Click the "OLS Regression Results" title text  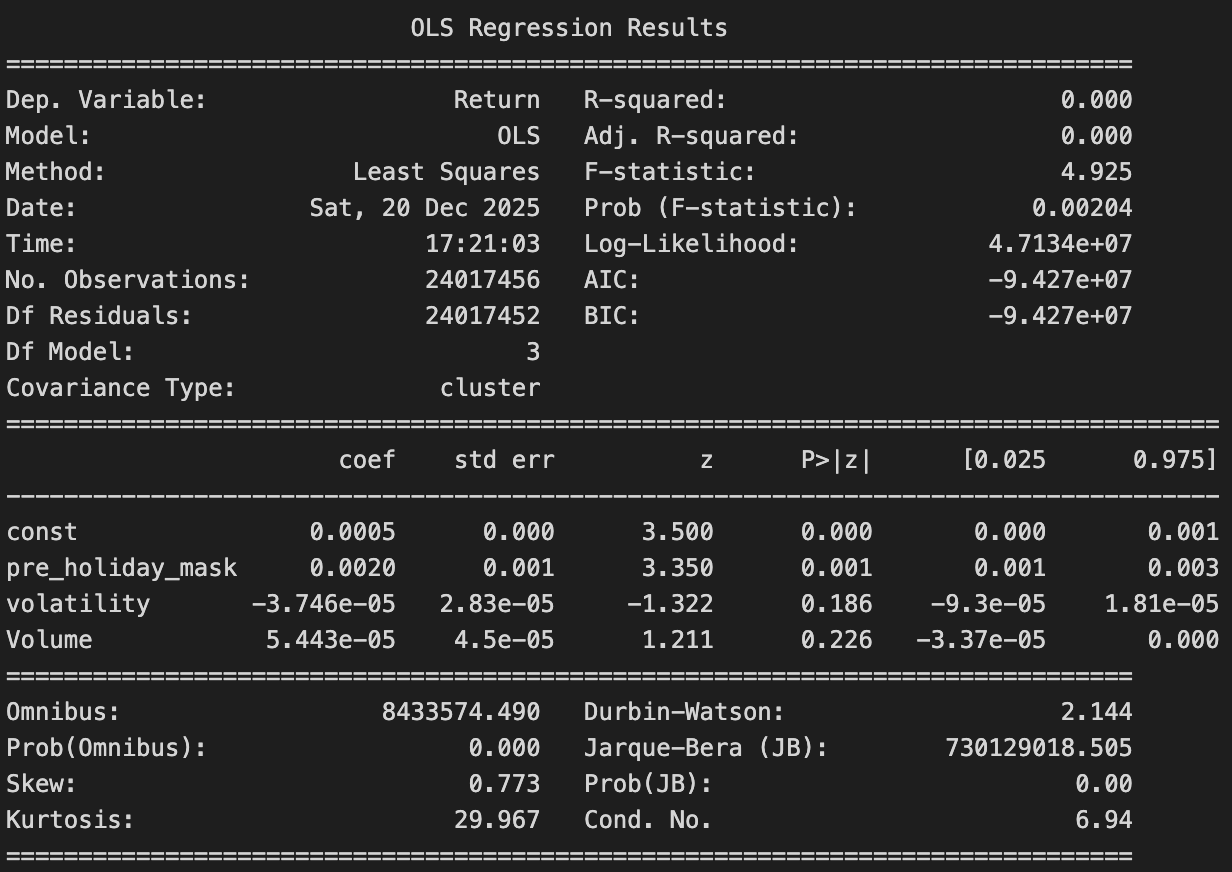569,28
